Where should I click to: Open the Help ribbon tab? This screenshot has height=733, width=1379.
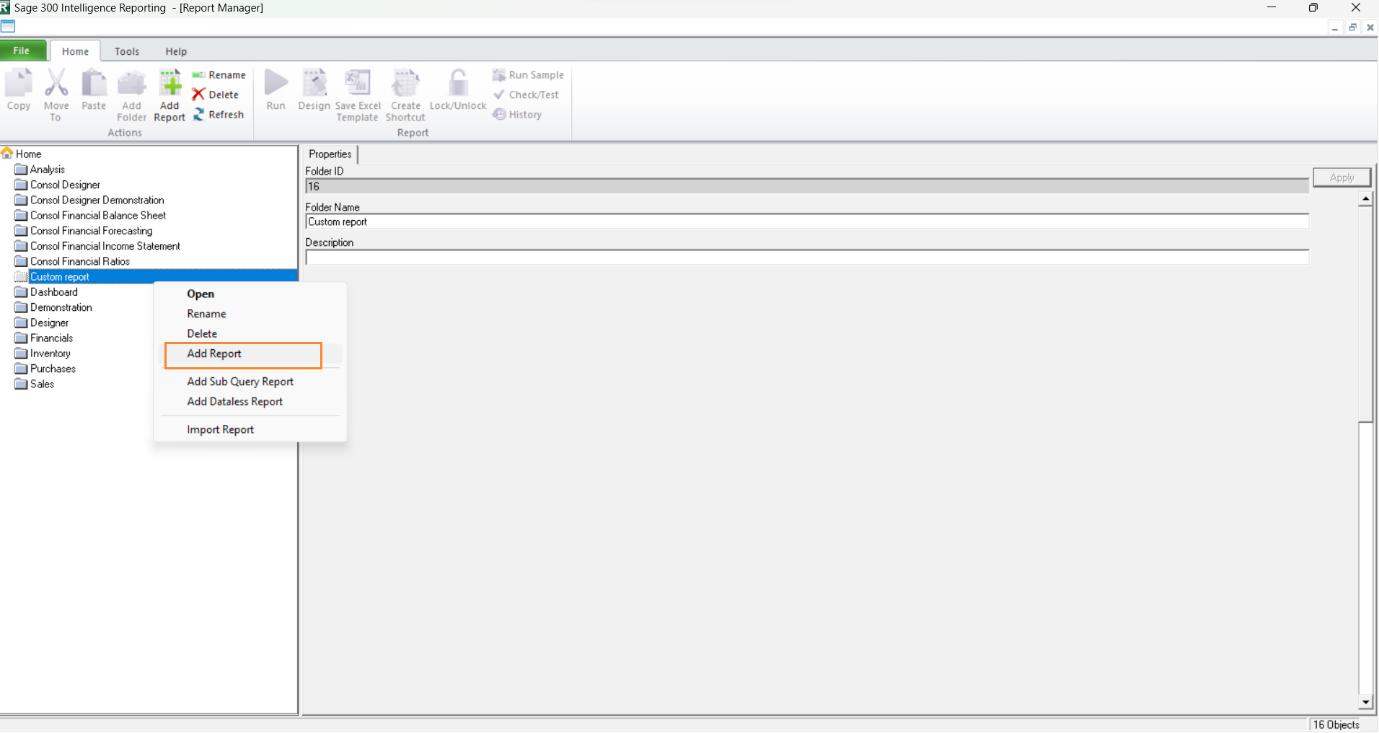point(176,51)
